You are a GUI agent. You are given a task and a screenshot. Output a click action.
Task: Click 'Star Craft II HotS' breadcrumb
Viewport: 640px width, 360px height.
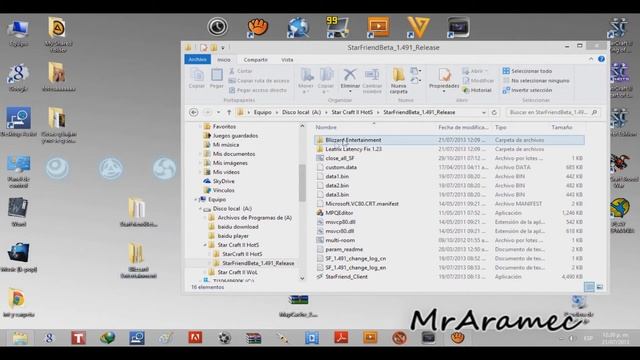click(x=352, y=112)
